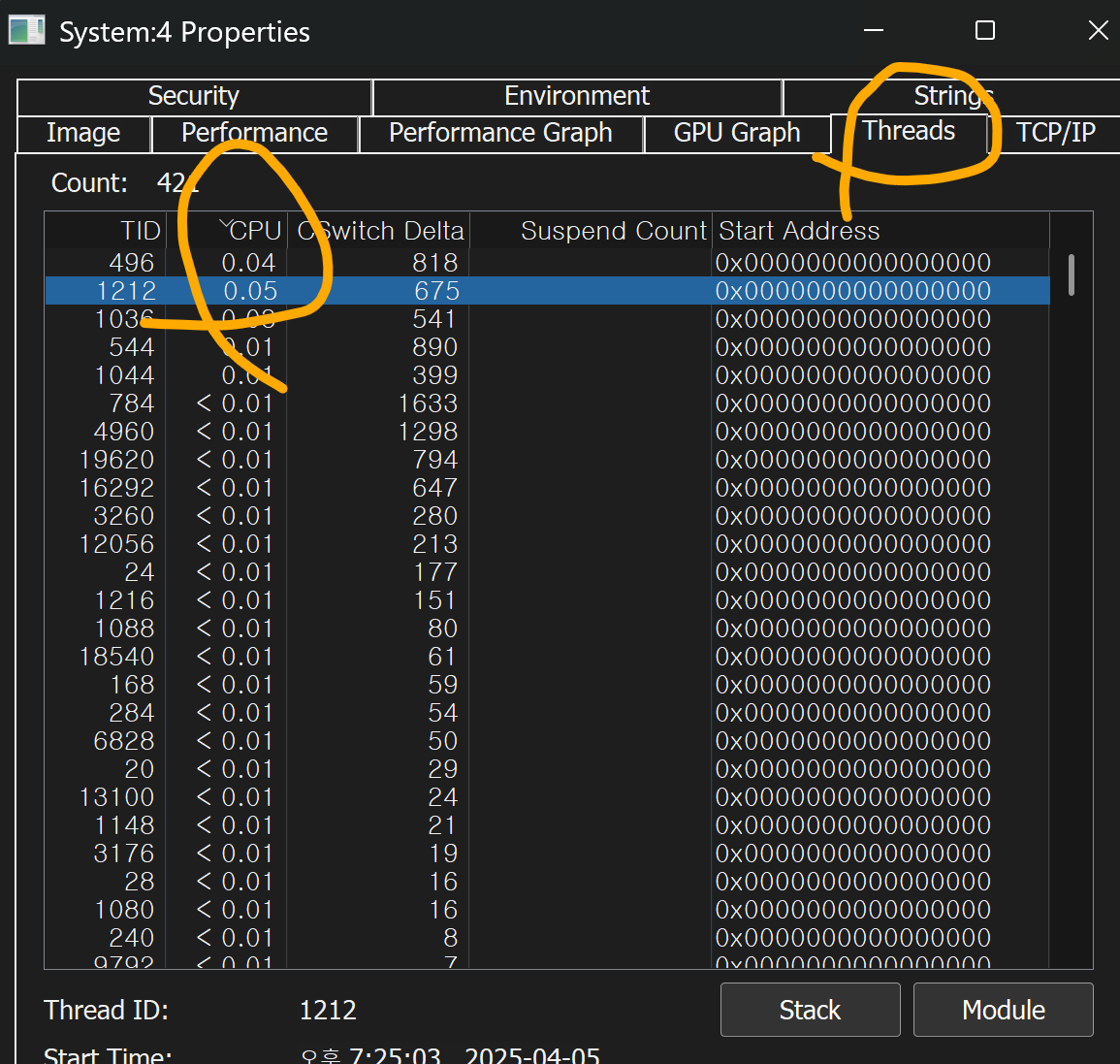The width and height of the screenshot is (1120, 1064).
Task: Click the Thread ID value 1212
Action: point(328,1010)
